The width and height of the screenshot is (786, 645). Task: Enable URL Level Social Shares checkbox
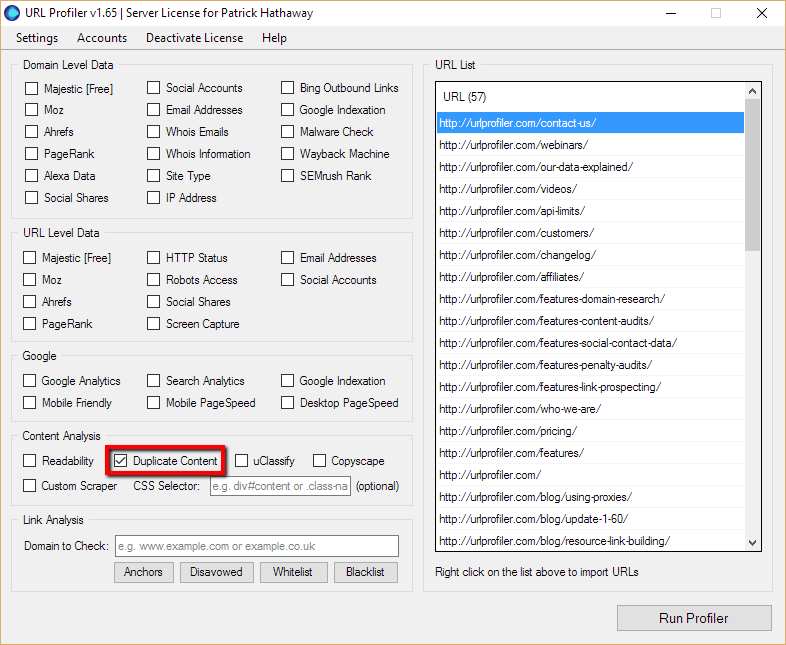click(153, 302)
